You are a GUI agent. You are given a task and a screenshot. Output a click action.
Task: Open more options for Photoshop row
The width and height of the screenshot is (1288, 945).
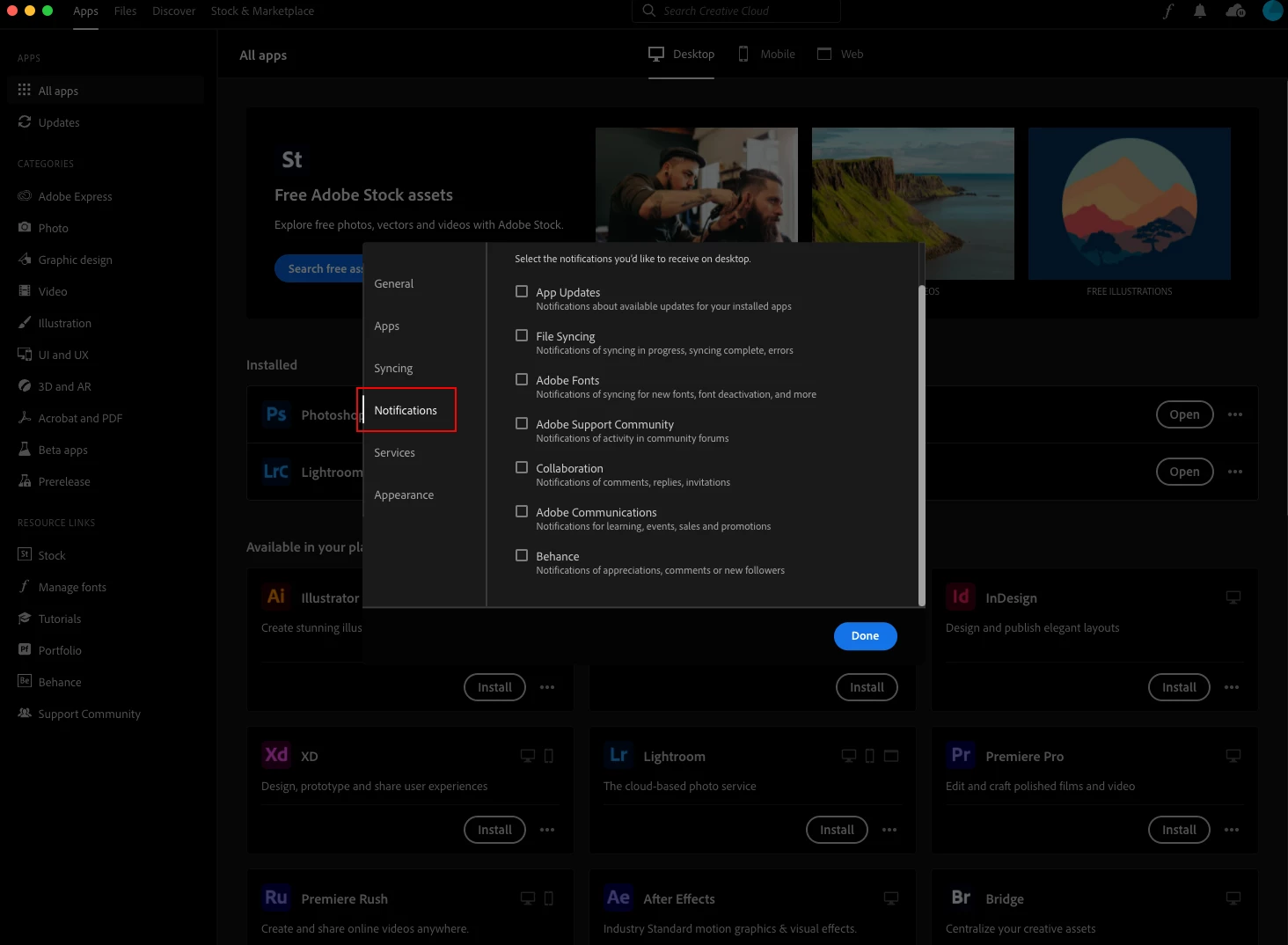click(1235, 414)
